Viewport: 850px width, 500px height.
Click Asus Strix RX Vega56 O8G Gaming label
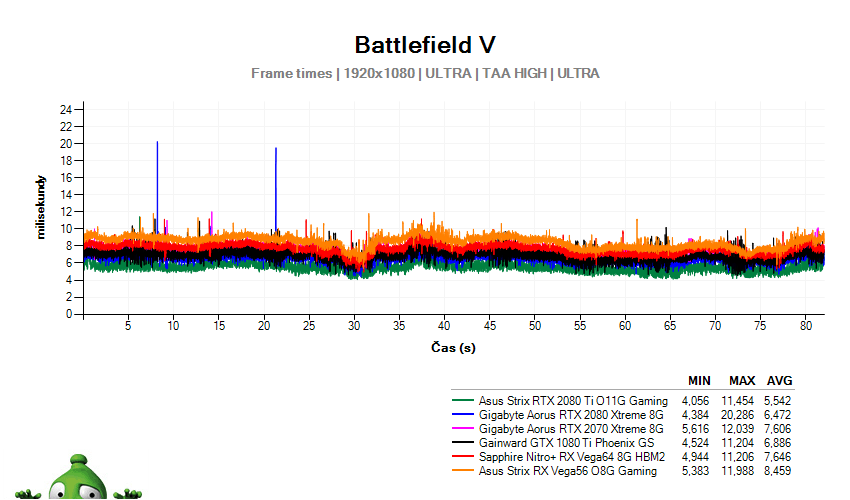pyautogui.click(x=568, y=471)
